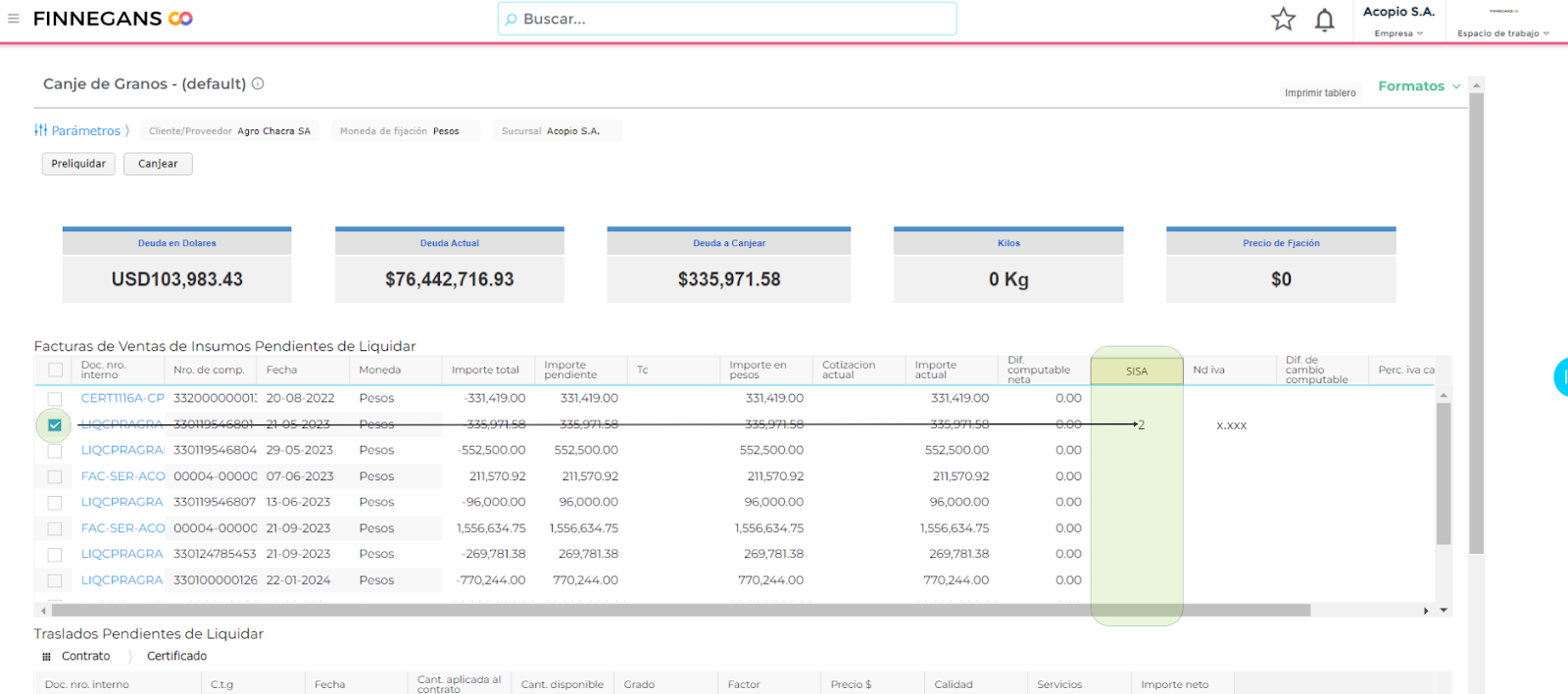Click the grid icon beside Contrato

tap(46, 657)
